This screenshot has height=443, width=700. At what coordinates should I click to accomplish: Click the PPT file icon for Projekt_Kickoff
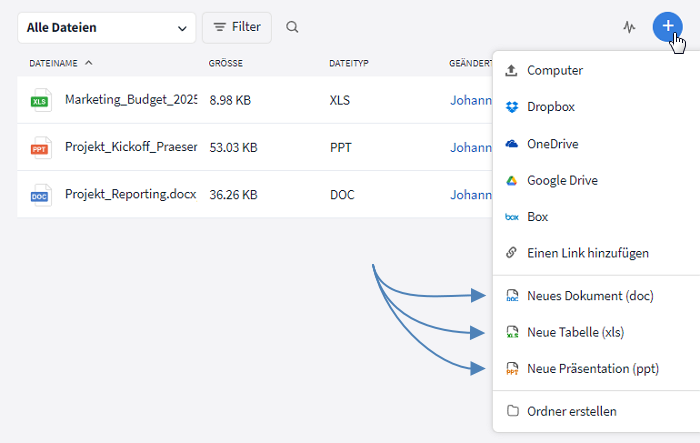point(40,148)
